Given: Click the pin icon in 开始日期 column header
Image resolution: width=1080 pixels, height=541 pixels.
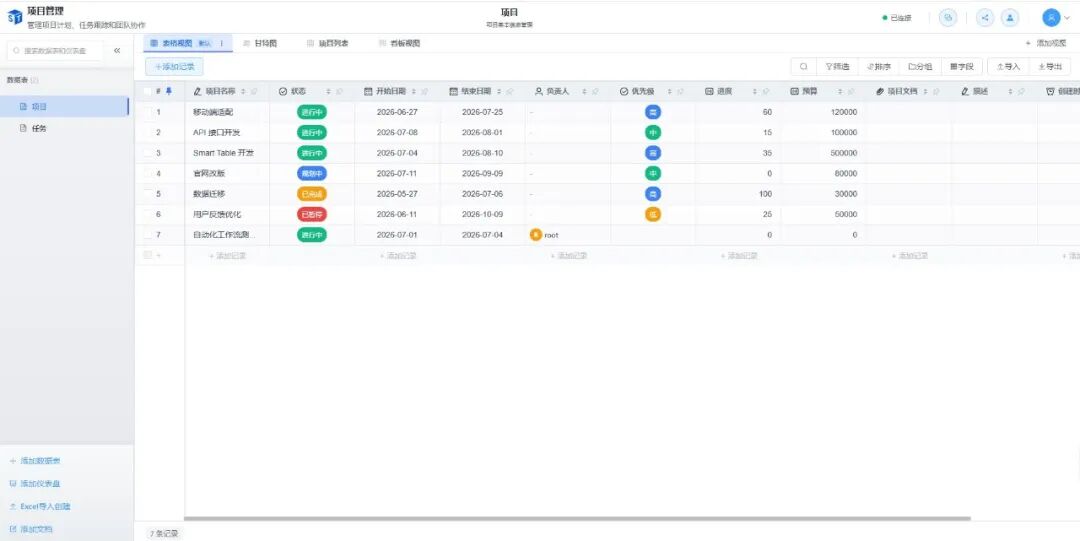Looking at the screenshot, I should (424, 92).
